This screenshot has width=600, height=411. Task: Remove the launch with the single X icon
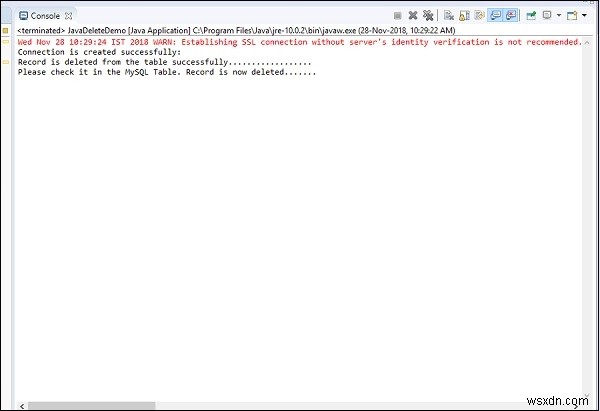click(x=412, y=16)
